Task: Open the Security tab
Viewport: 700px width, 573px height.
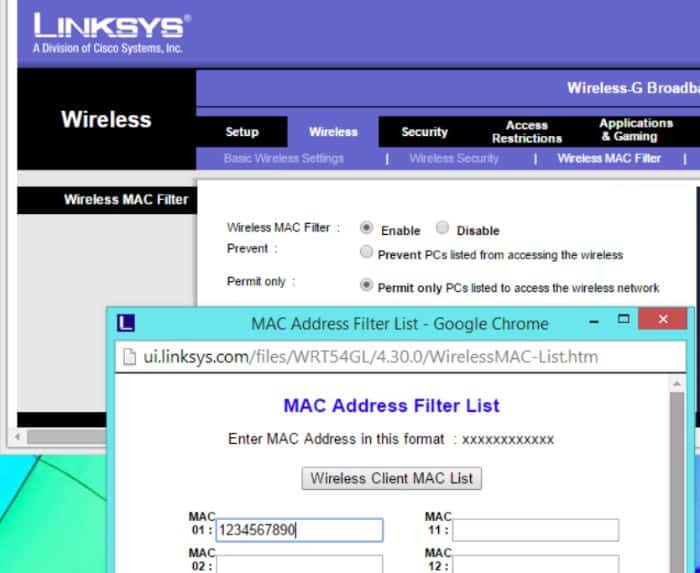Action: coord(424,132)
